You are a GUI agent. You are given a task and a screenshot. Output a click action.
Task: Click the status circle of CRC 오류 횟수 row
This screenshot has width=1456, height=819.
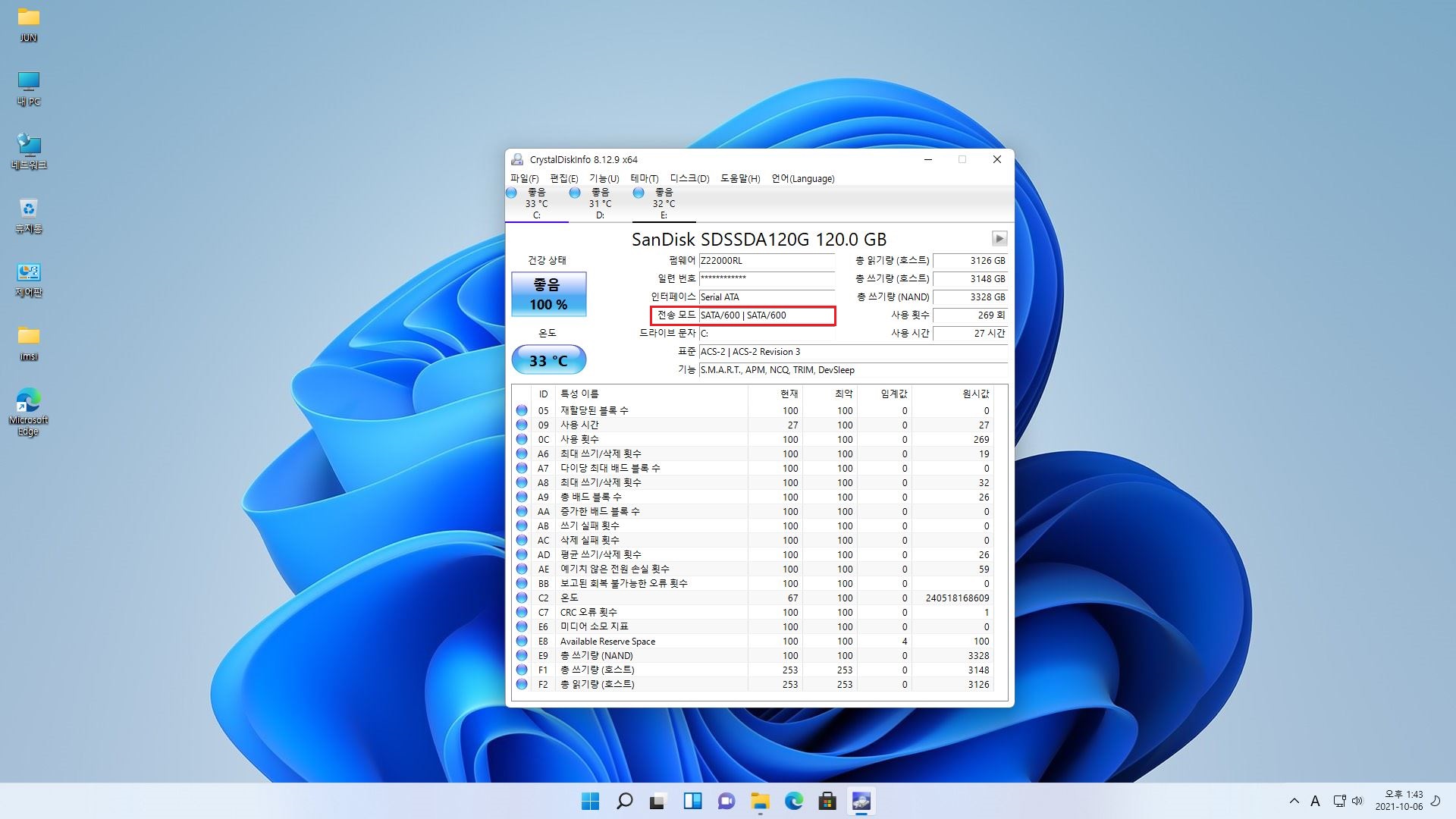pos(522,612)
